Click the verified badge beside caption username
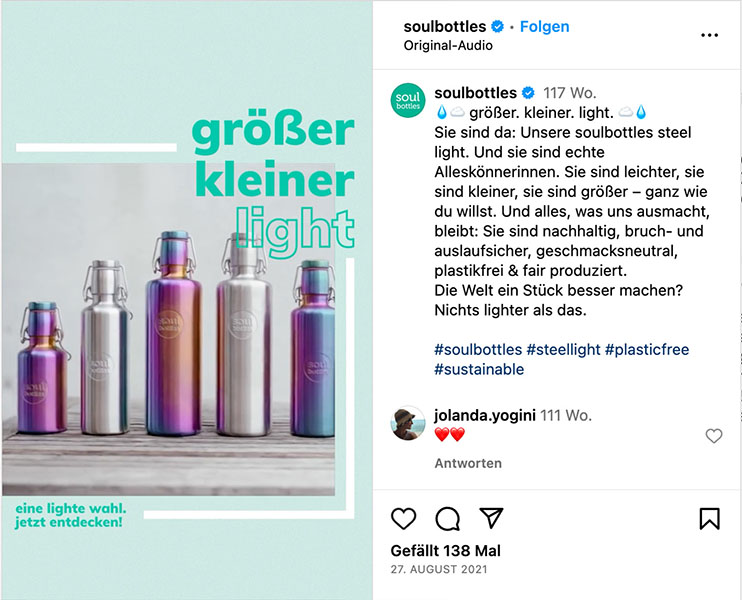 point(528,93)
